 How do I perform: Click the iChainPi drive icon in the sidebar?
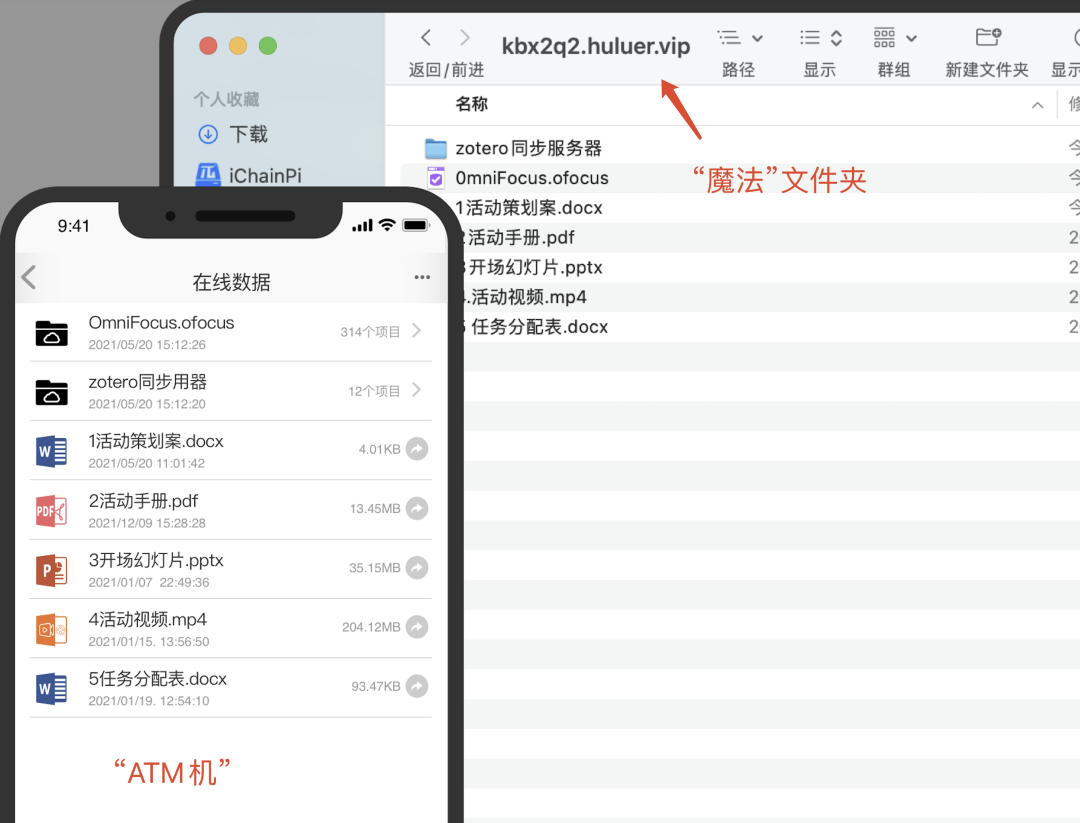pos(208,174)
